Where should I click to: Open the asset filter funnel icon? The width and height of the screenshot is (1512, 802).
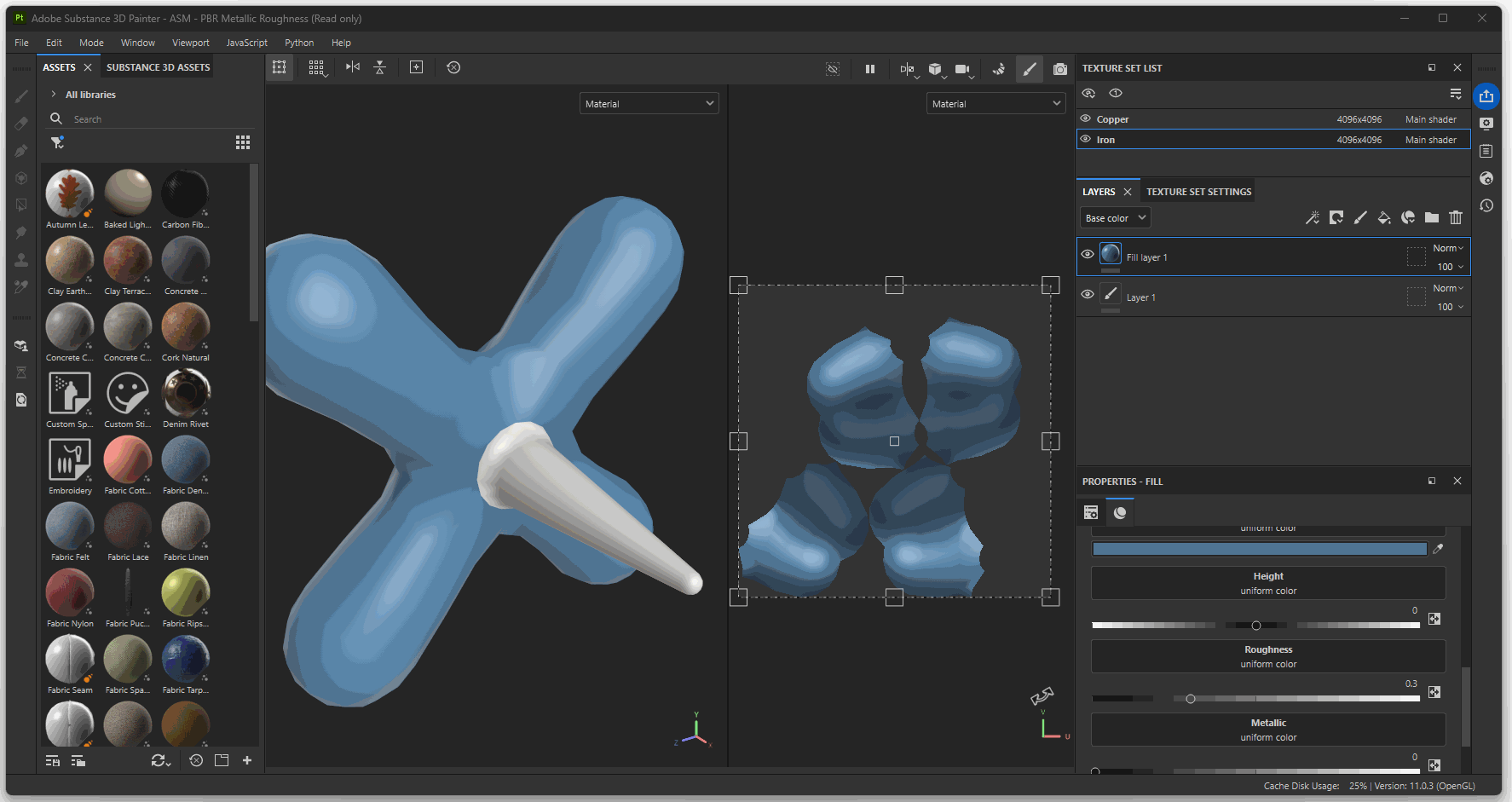coord(57,142)
